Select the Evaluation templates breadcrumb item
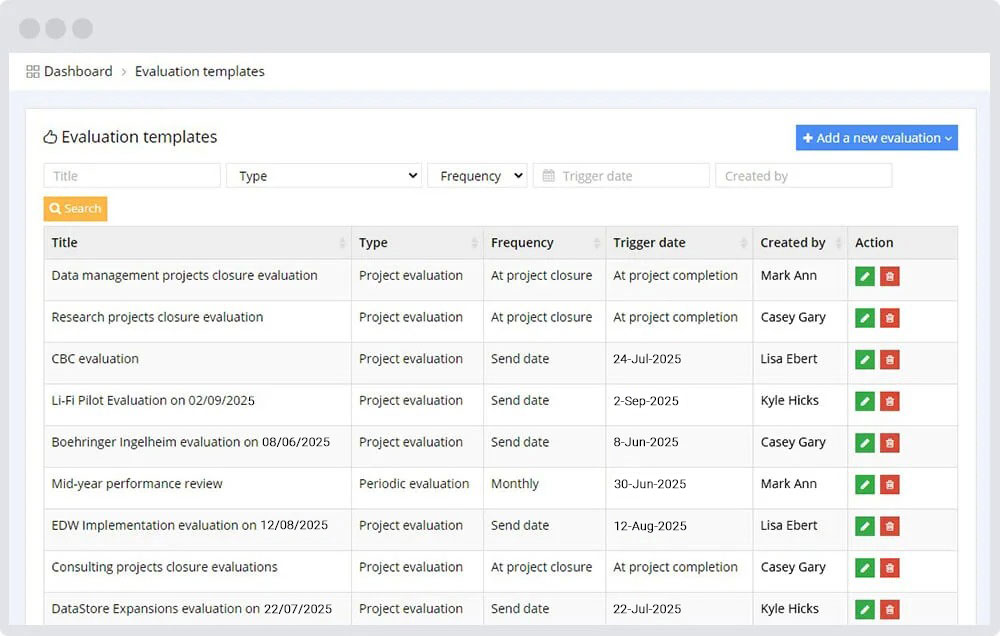The width and height of the screenshot is (1000, 636). click(199, 71)
